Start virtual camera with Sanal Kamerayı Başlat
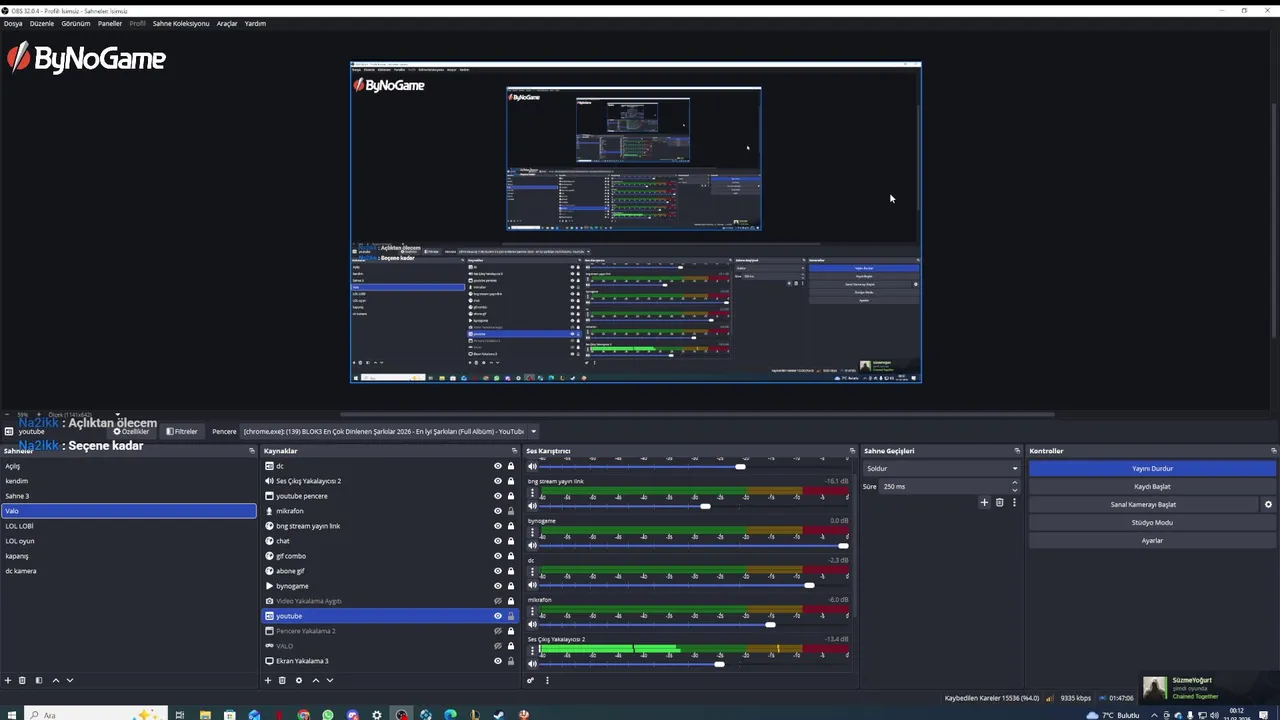Screen dimensions: 1280x720 (x=1143, y=504)
